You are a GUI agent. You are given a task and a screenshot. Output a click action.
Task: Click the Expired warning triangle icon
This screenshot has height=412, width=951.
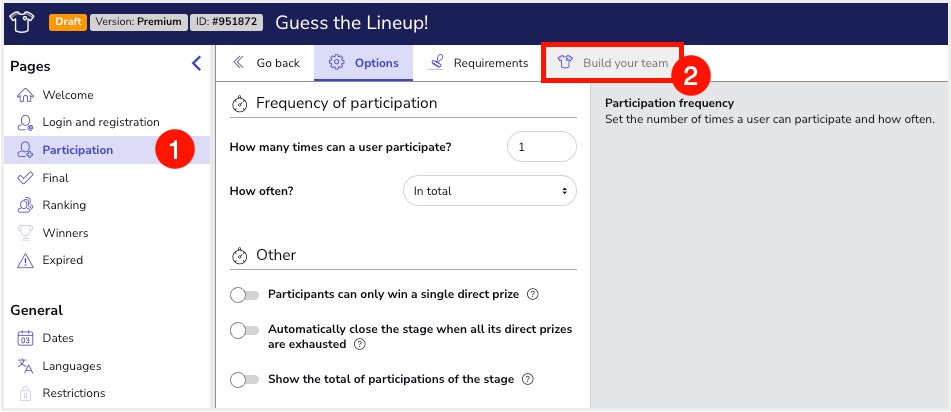(x=25, y=260)
